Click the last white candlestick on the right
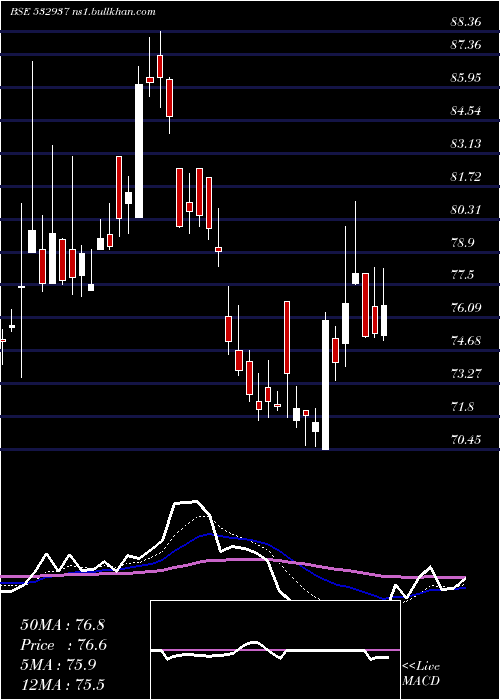Viewport: 500px width, 700px height. pos(384,320)
